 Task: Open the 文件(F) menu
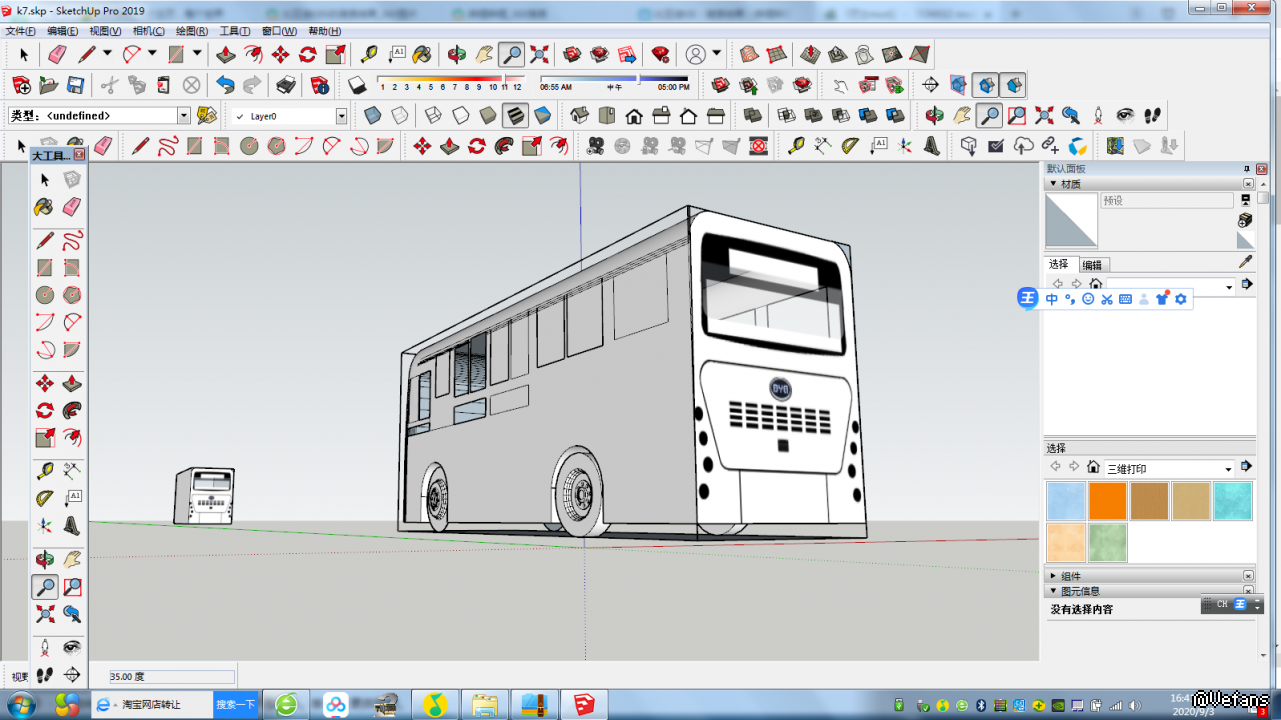click(x=21, y=31)
